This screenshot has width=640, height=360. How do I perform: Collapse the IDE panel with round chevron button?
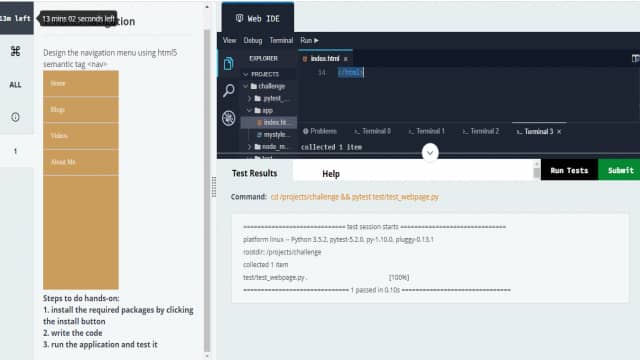[x=430, y=153]
